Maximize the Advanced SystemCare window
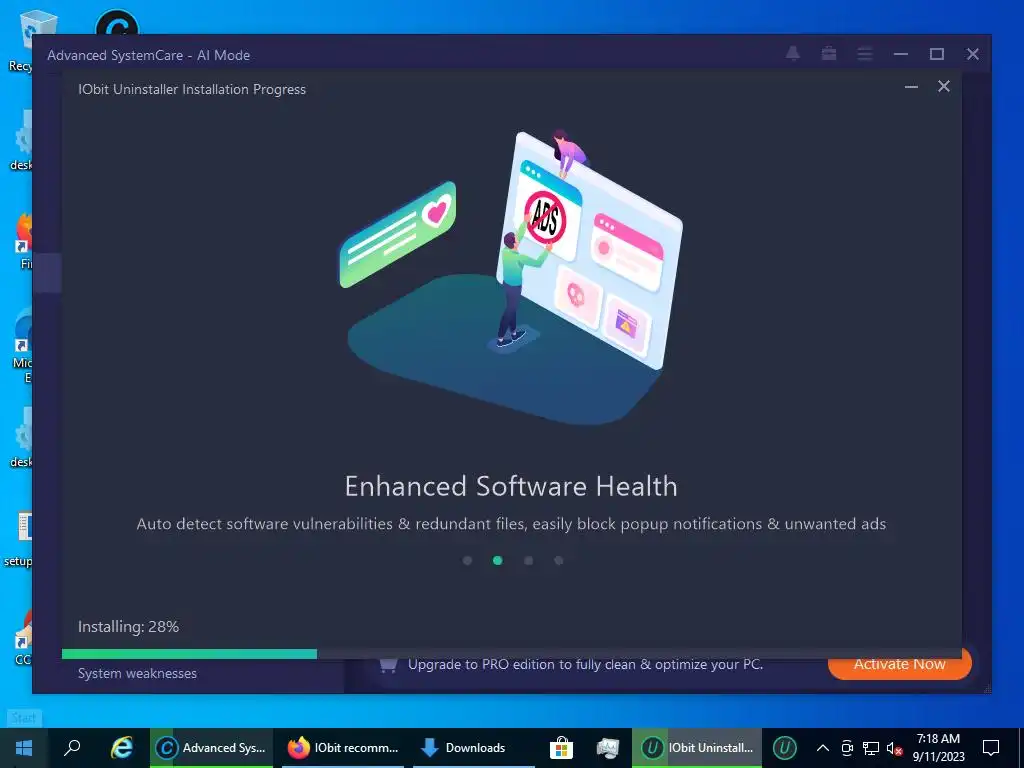This screenshot has width=1024, height=768. [x=936, y=54]
